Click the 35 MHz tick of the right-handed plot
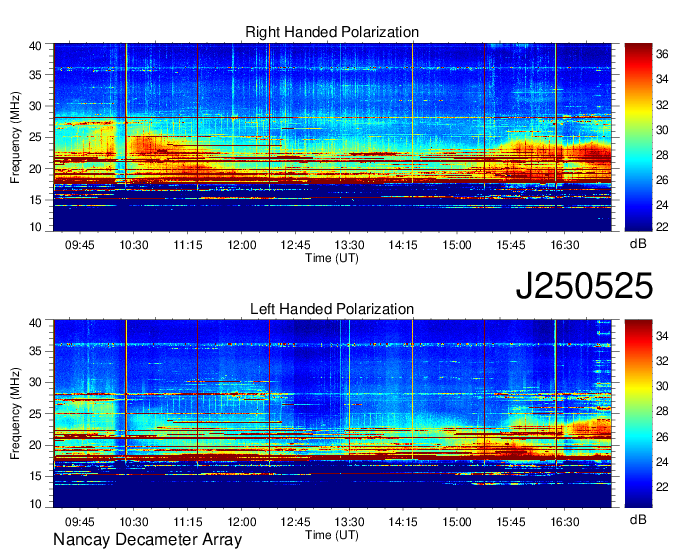 click(x=35, y=75)
